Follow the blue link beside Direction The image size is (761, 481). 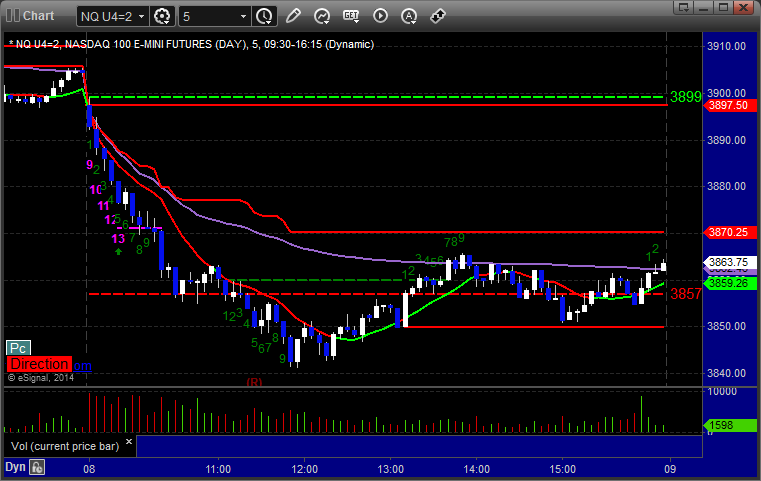(x=82, y=365)
